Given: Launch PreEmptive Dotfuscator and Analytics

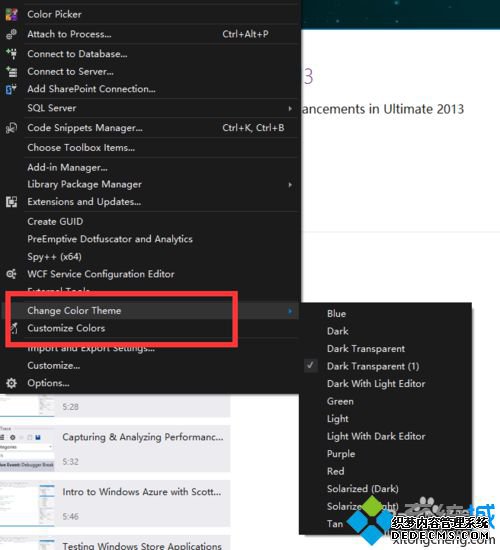Looking at the screenshot, I should point(110,239).
